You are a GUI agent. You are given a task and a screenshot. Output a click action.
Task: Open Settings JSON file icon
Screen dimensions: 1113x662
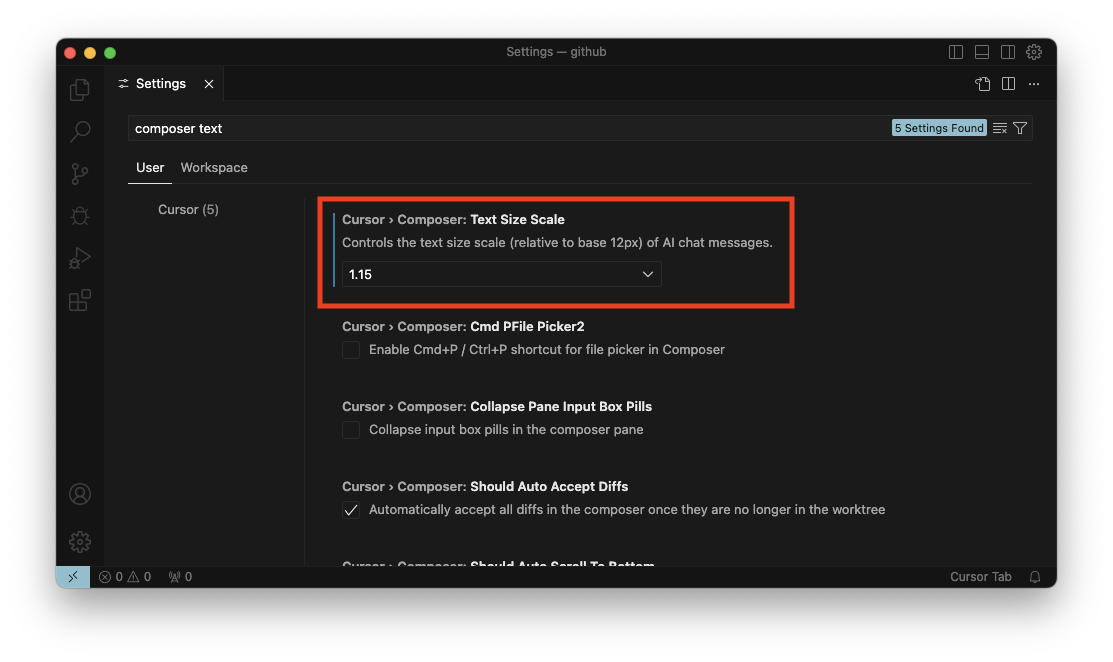click(x=983, y=84)
